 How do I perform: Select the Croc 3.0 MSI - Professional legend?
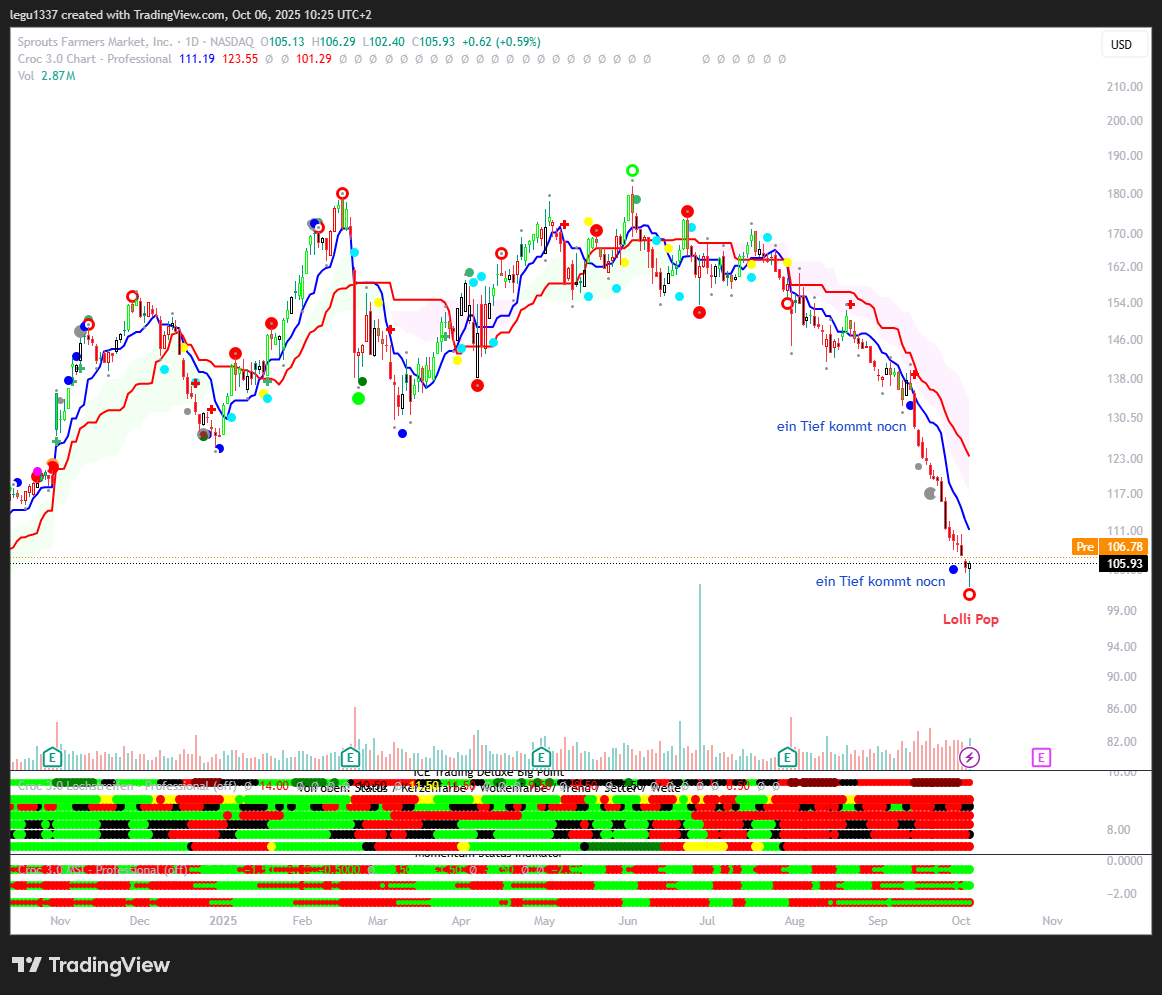pyautogui.click(x=100, y=869)
